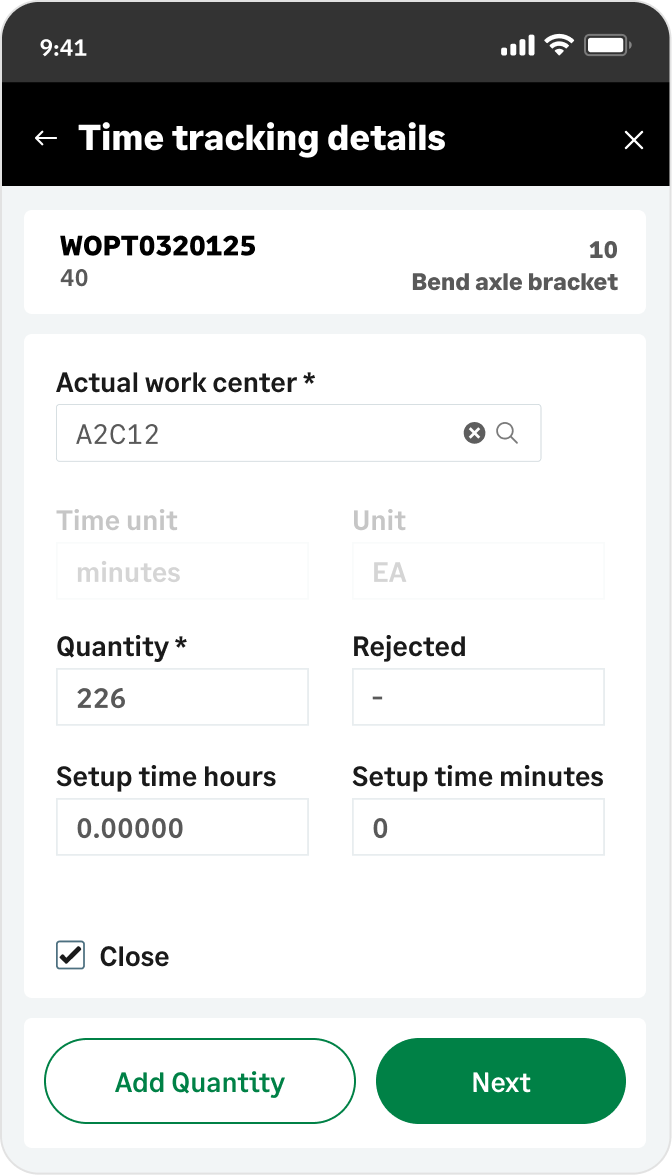
Task: Open work center search magnifier
Action: (x=507, y=433)
